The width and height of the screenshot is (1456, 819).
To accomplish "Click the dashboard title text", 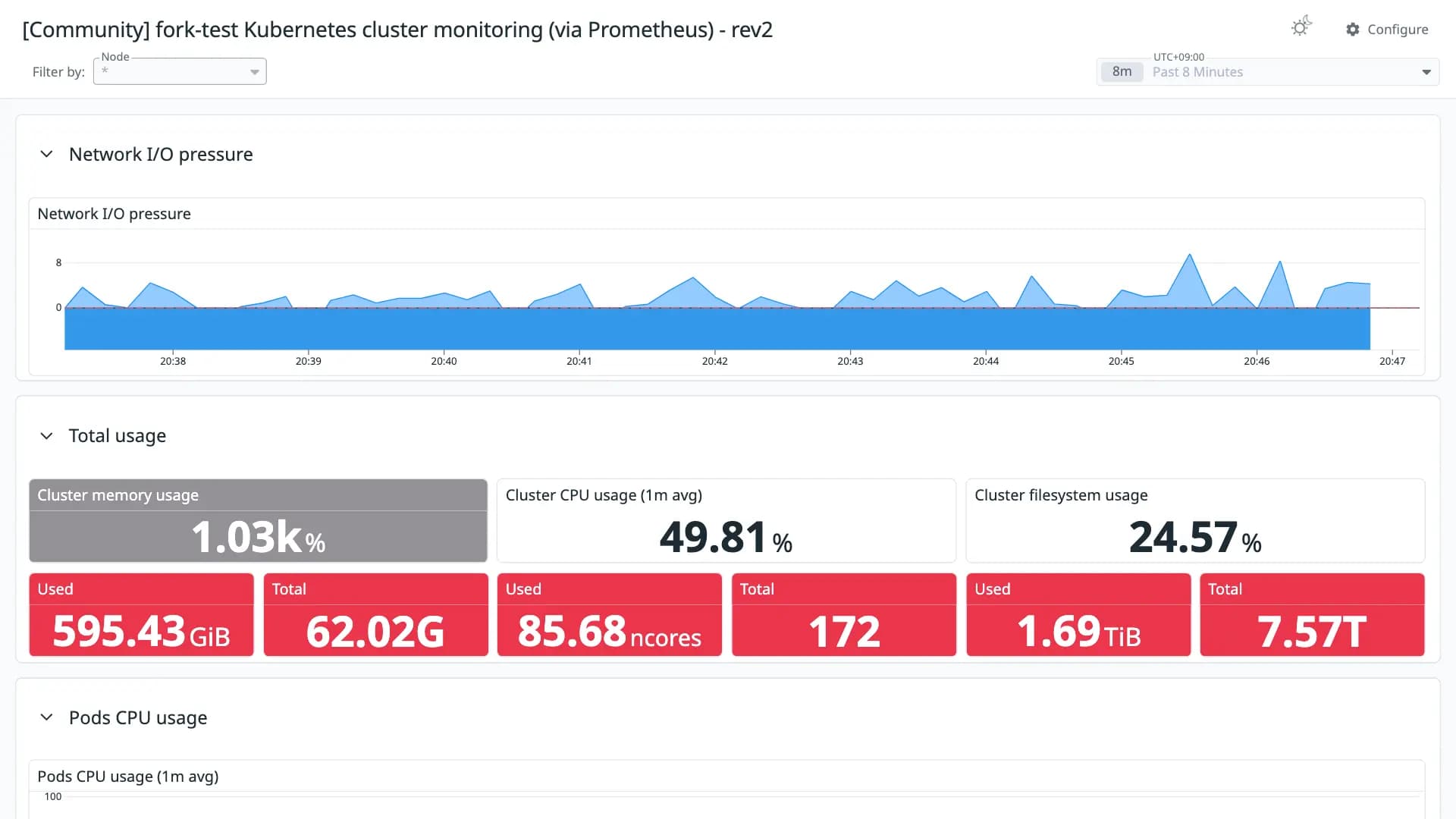I will click(x=397, y=30).
